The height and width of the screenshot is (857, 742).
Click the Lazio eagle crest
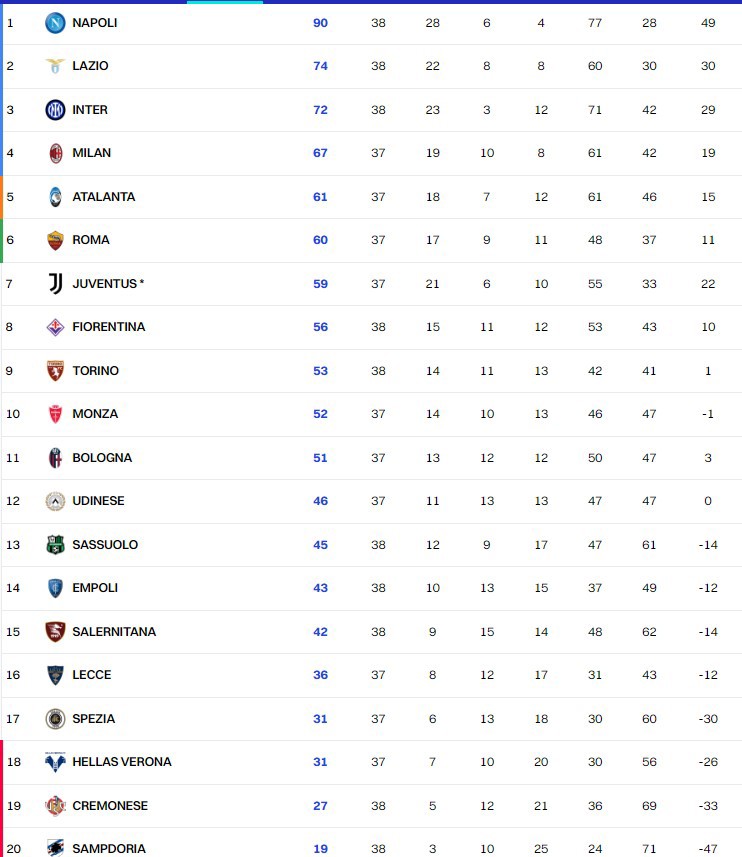tap(55, 66)
